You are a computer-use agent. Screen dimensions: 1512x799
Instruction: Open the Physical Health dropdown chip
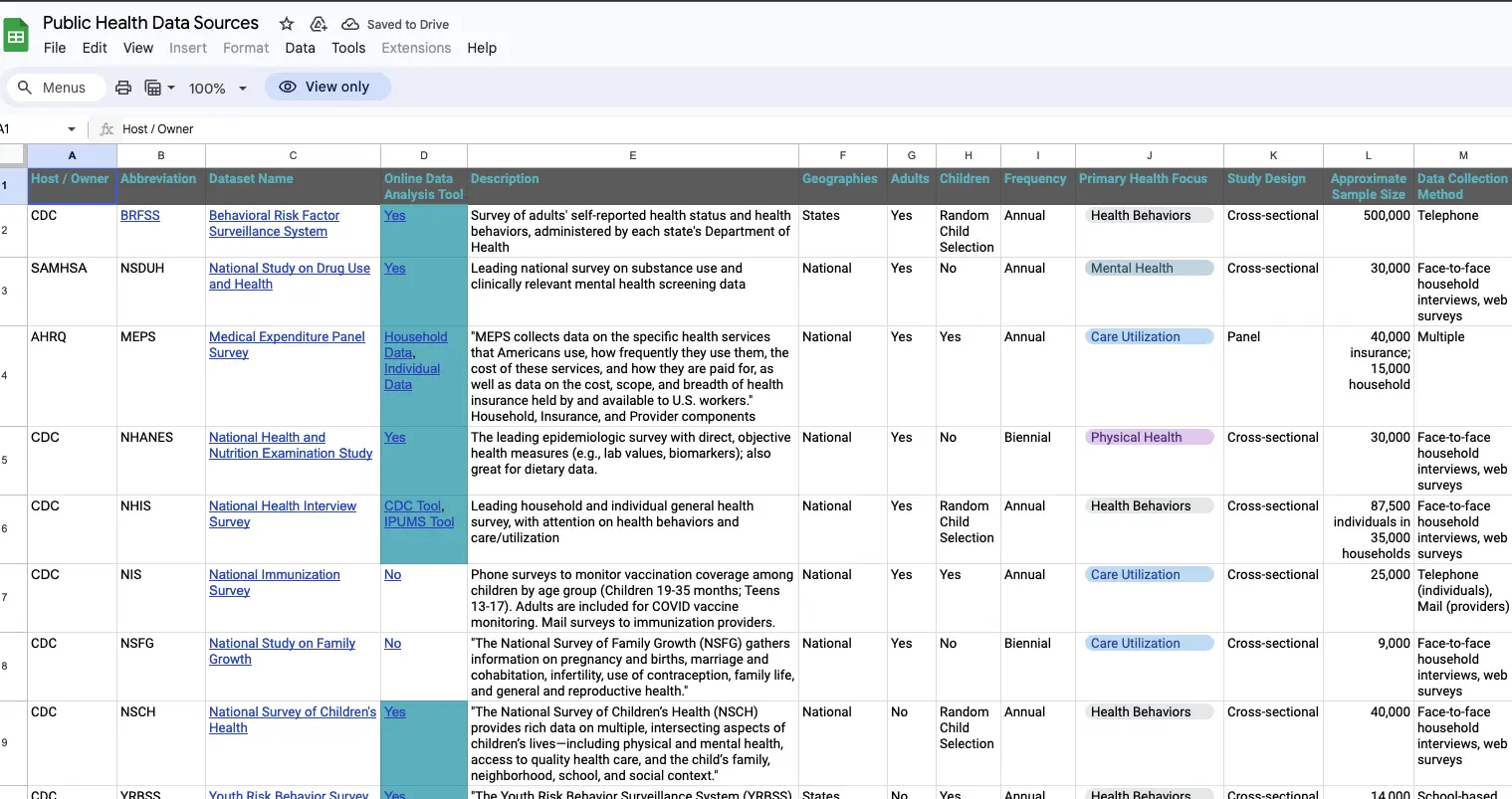[1149, 437]
